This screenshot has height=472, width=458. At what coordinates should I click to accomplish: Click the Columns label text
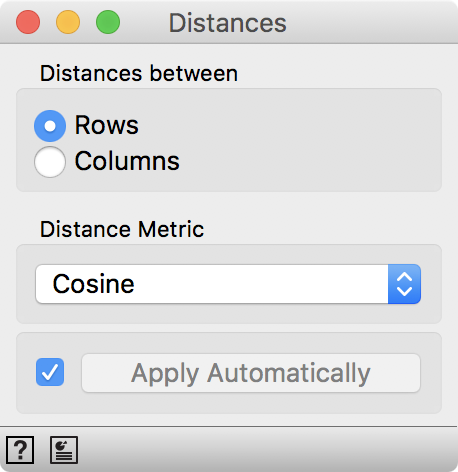click(x=127, y=161)
